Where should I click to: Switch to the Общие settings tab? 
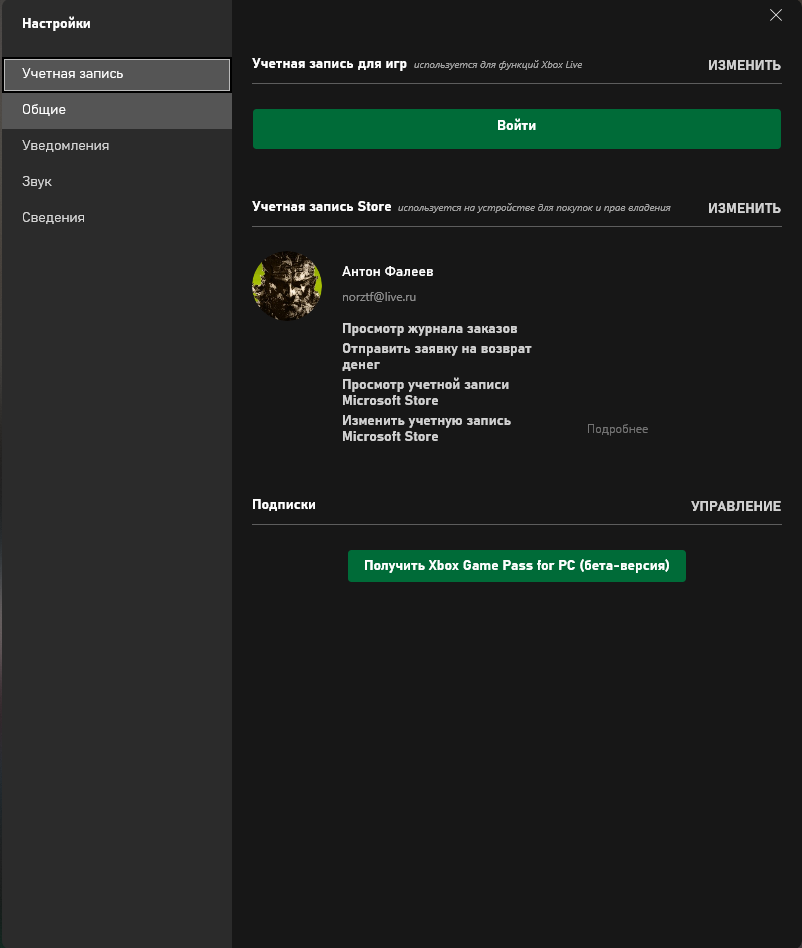(x=117, y=110)
